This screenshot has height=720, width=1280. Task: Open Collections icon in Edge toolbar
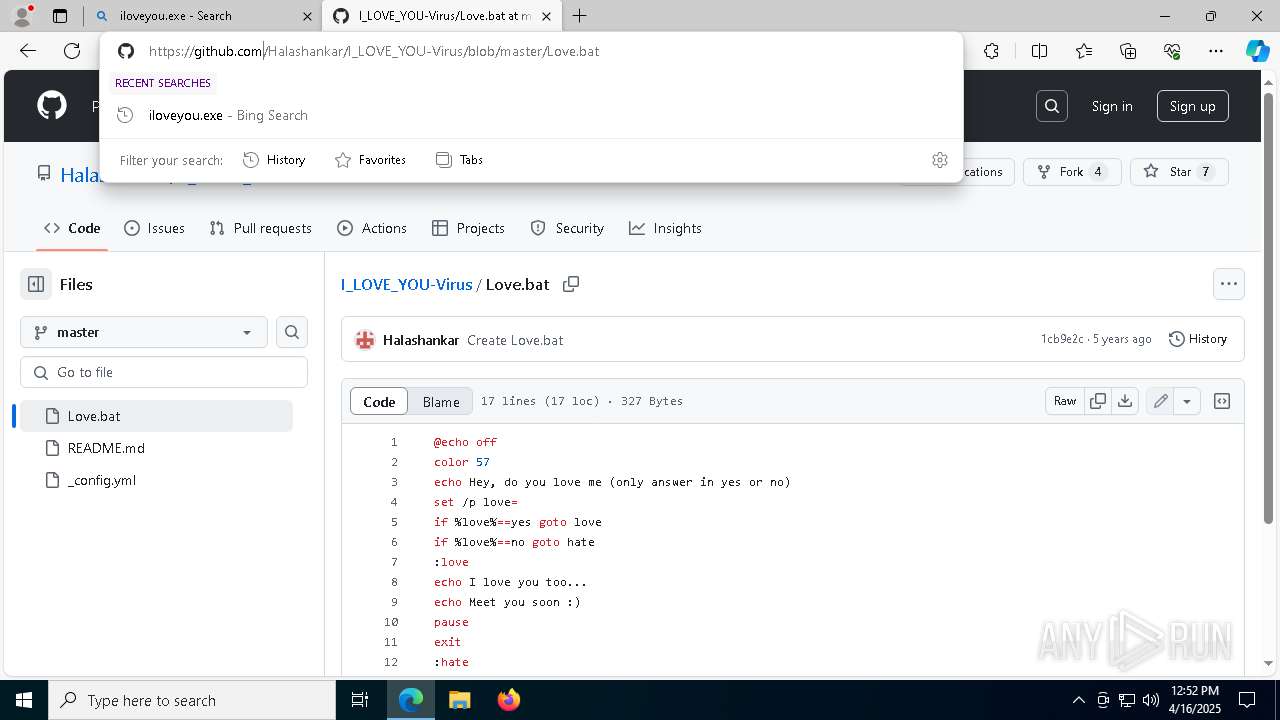tap(1128, 51)
